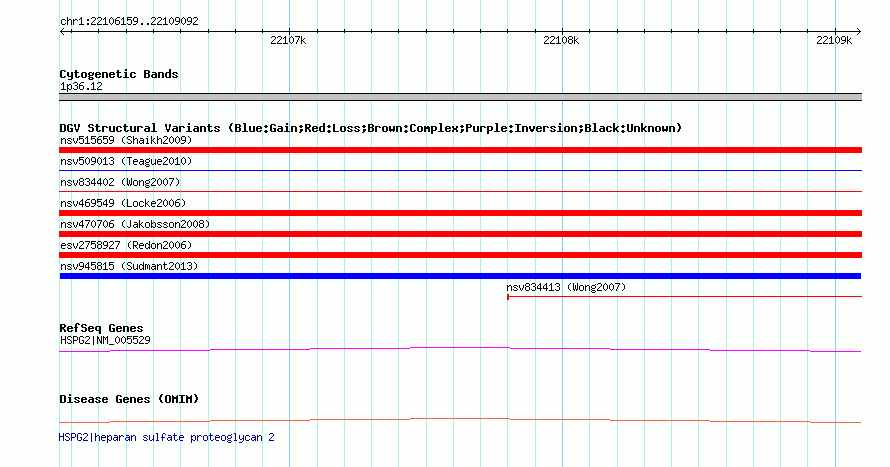Select the DGV Structural Variants track title
This screenshot has width=890, height=467.
371,128
